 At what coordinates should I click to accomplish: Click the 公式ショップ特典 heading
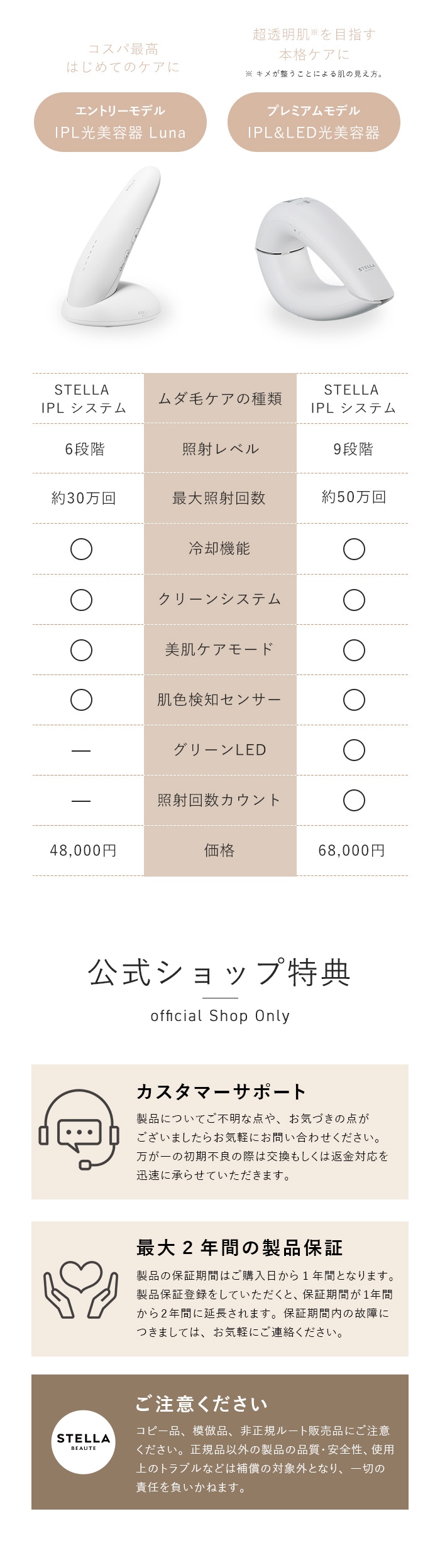pyautogui.click(x=219, y=971)
